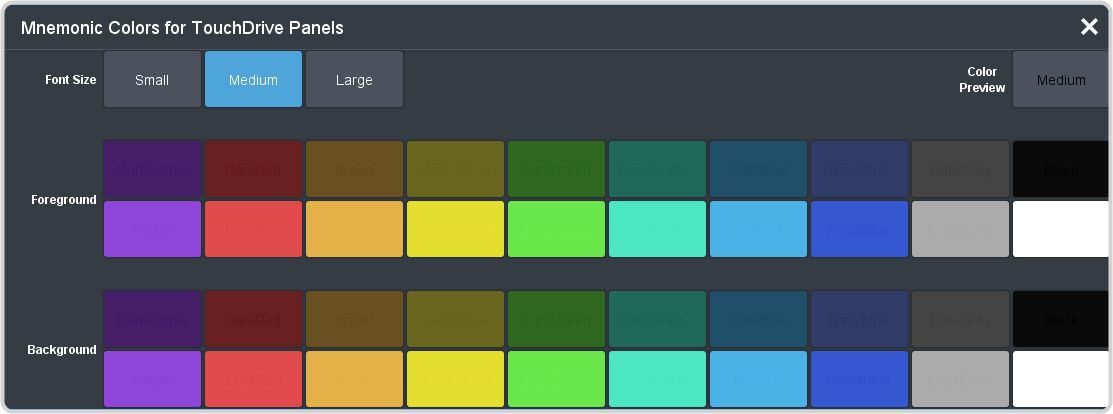Choose bright Seafoam Background swatch
Screen dimensions: 1113x414
click(x=657, y=379)
